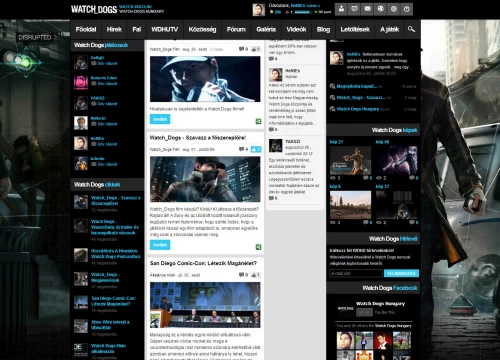Open the Blog menu item
This screenshot has width=500, height=360.
click(323, 29)
